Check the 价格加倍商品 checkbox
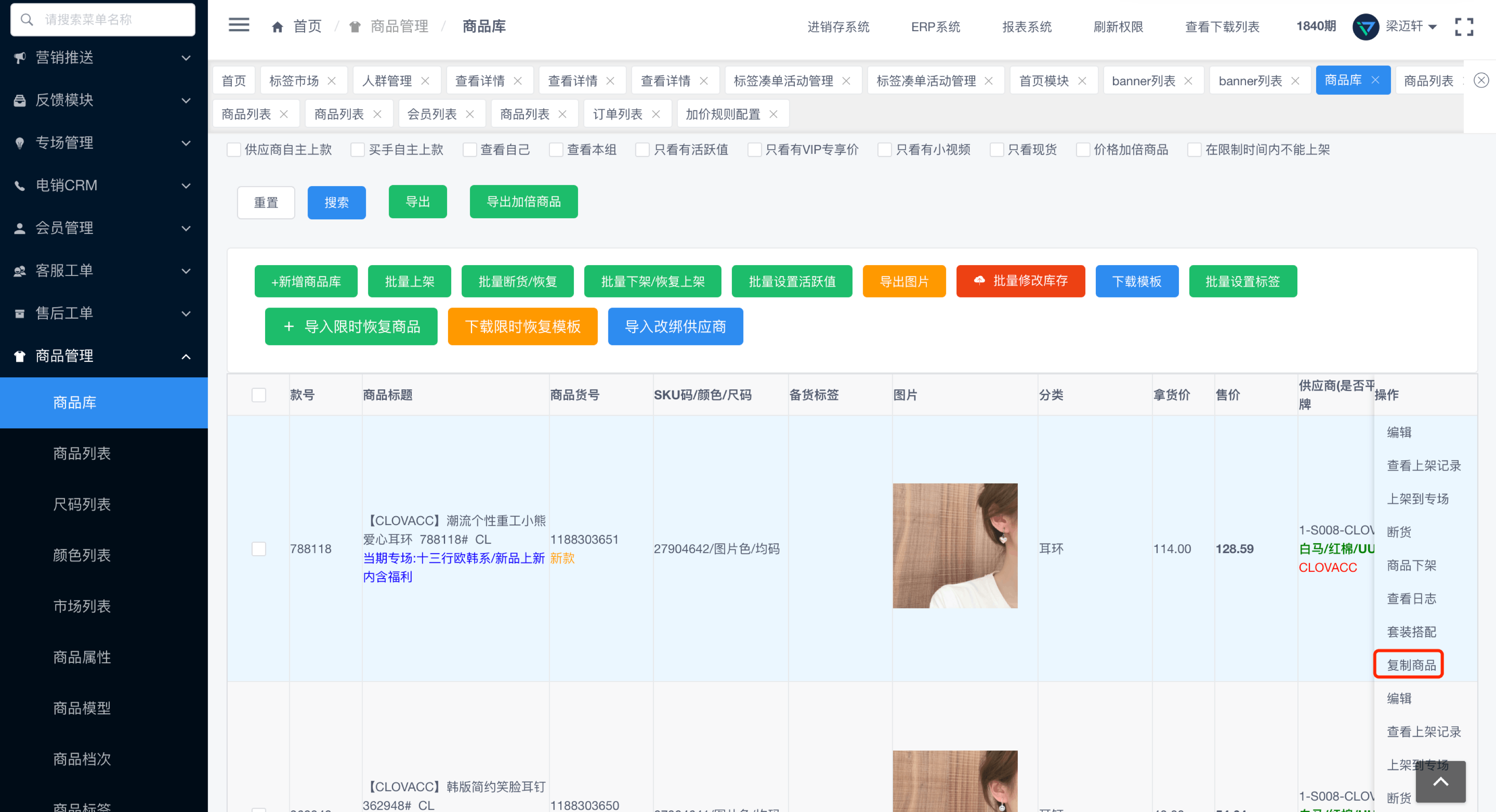This screenshot has height=812, width=1496. click(1083, 150)
